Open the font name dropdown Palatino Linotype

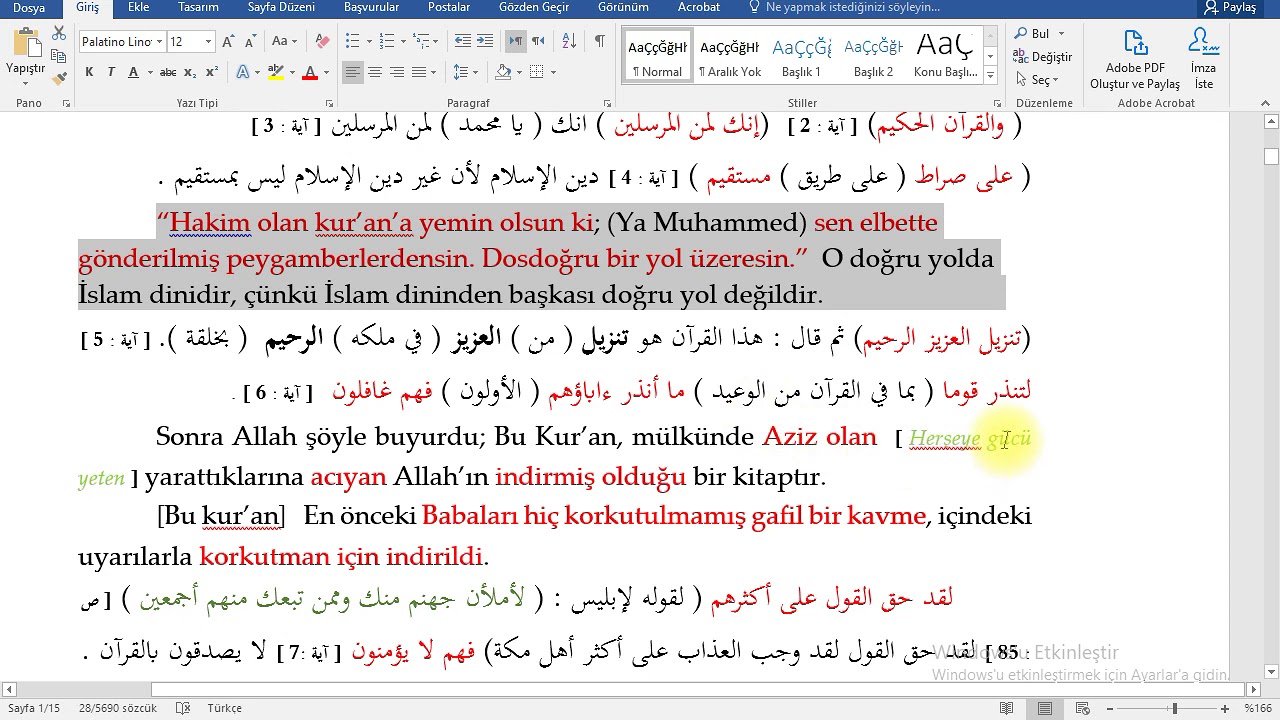[x=158, y=42]
